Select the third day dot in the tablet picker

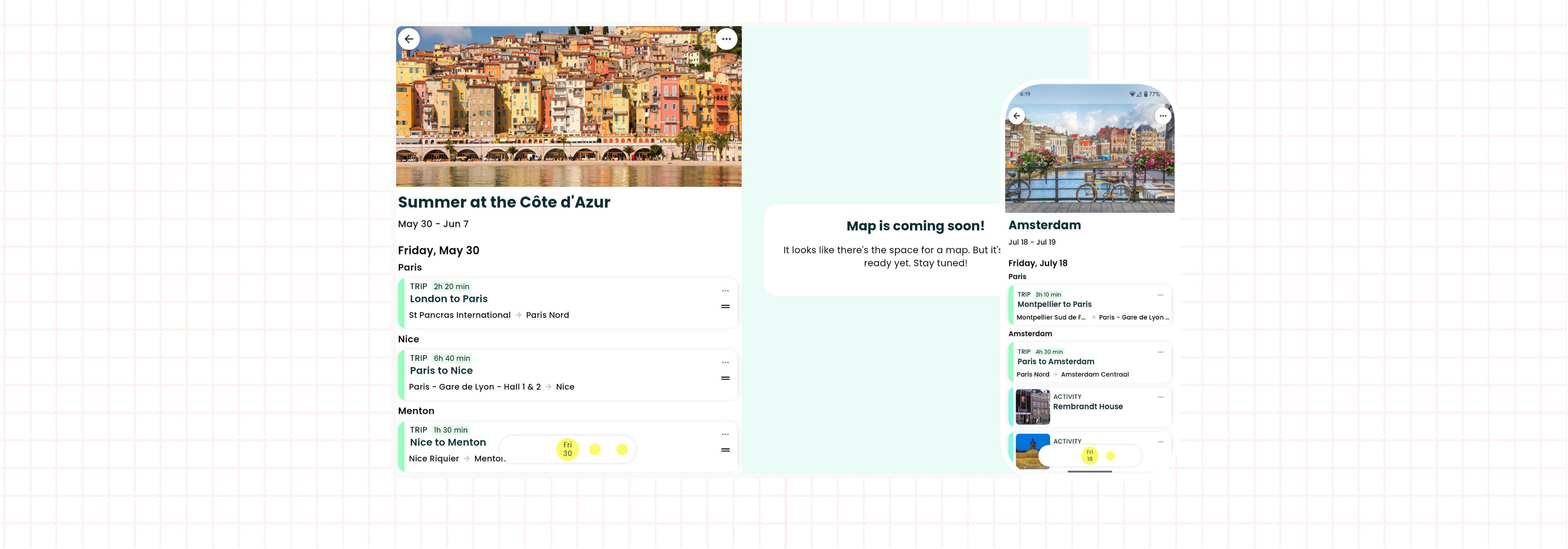pyautogui.click(x=621, y=449)
